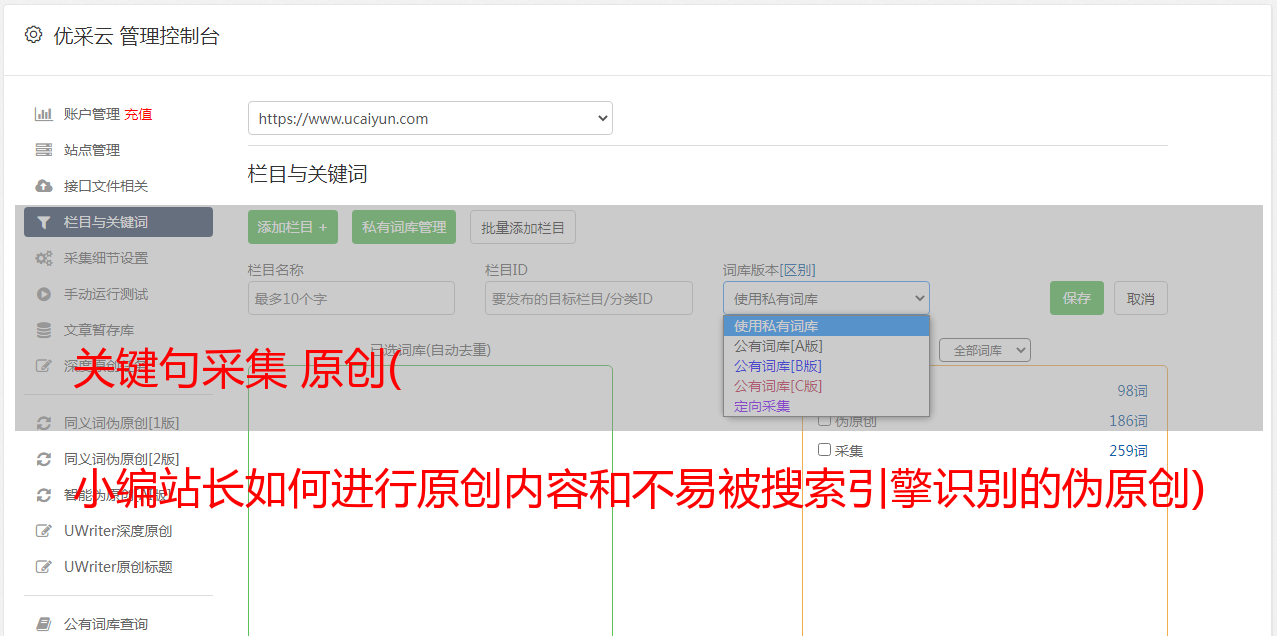Select 使用私有词库 option in list
Screen dimensions: 1277x636
click(826, 326)
